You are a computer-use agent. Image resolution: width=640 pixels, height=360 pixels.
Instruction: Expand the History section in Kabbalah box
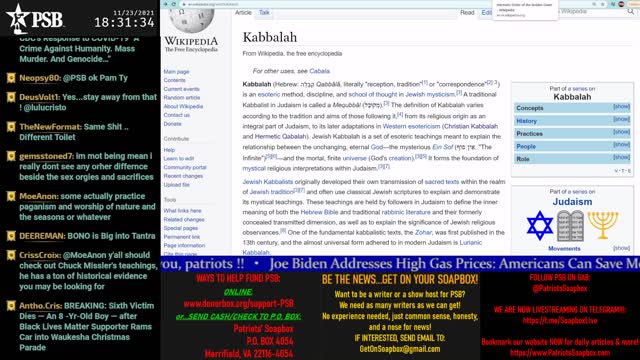621,119
